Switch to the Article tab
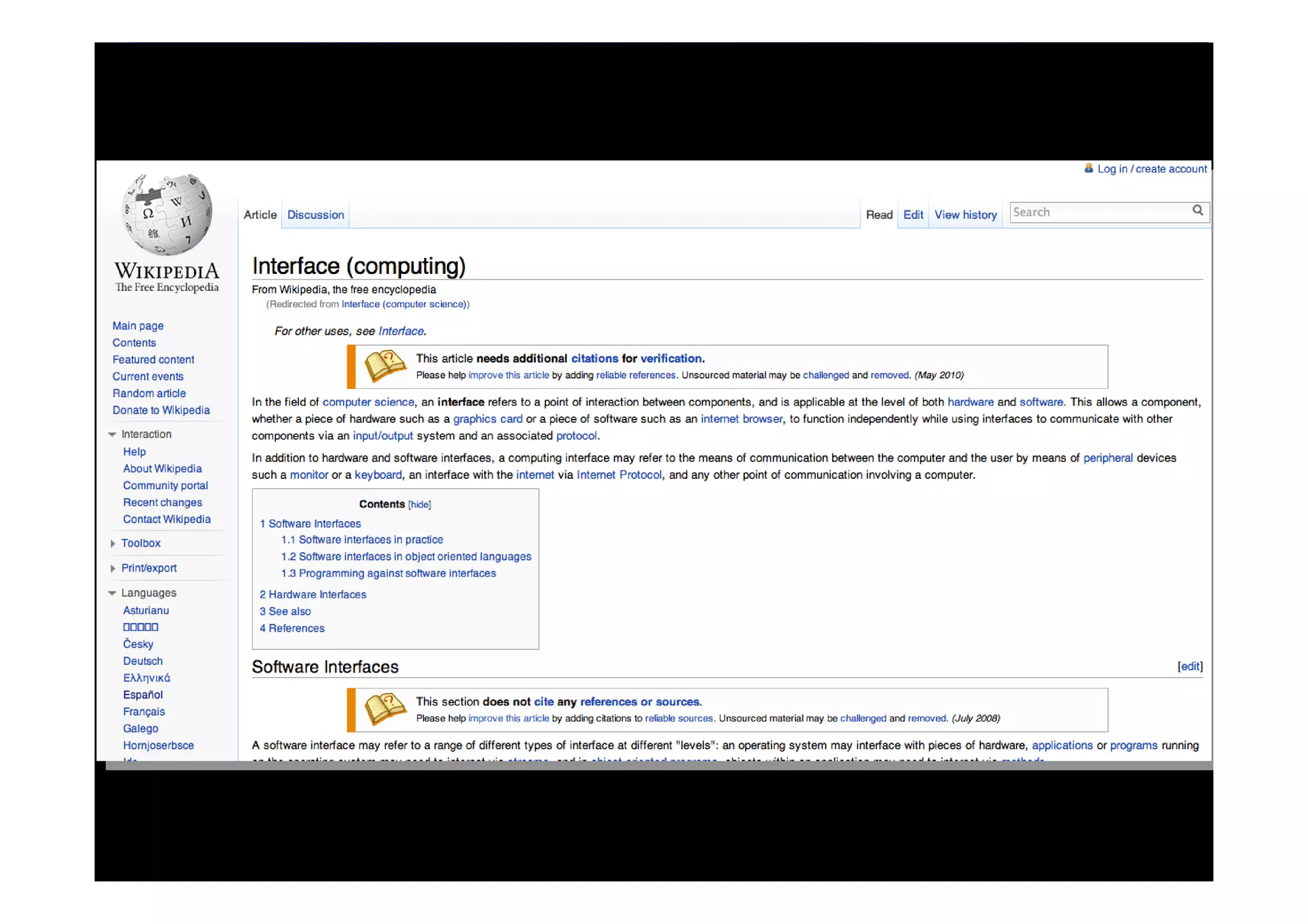Screen dimensions: 1308x924 [260, 215]
